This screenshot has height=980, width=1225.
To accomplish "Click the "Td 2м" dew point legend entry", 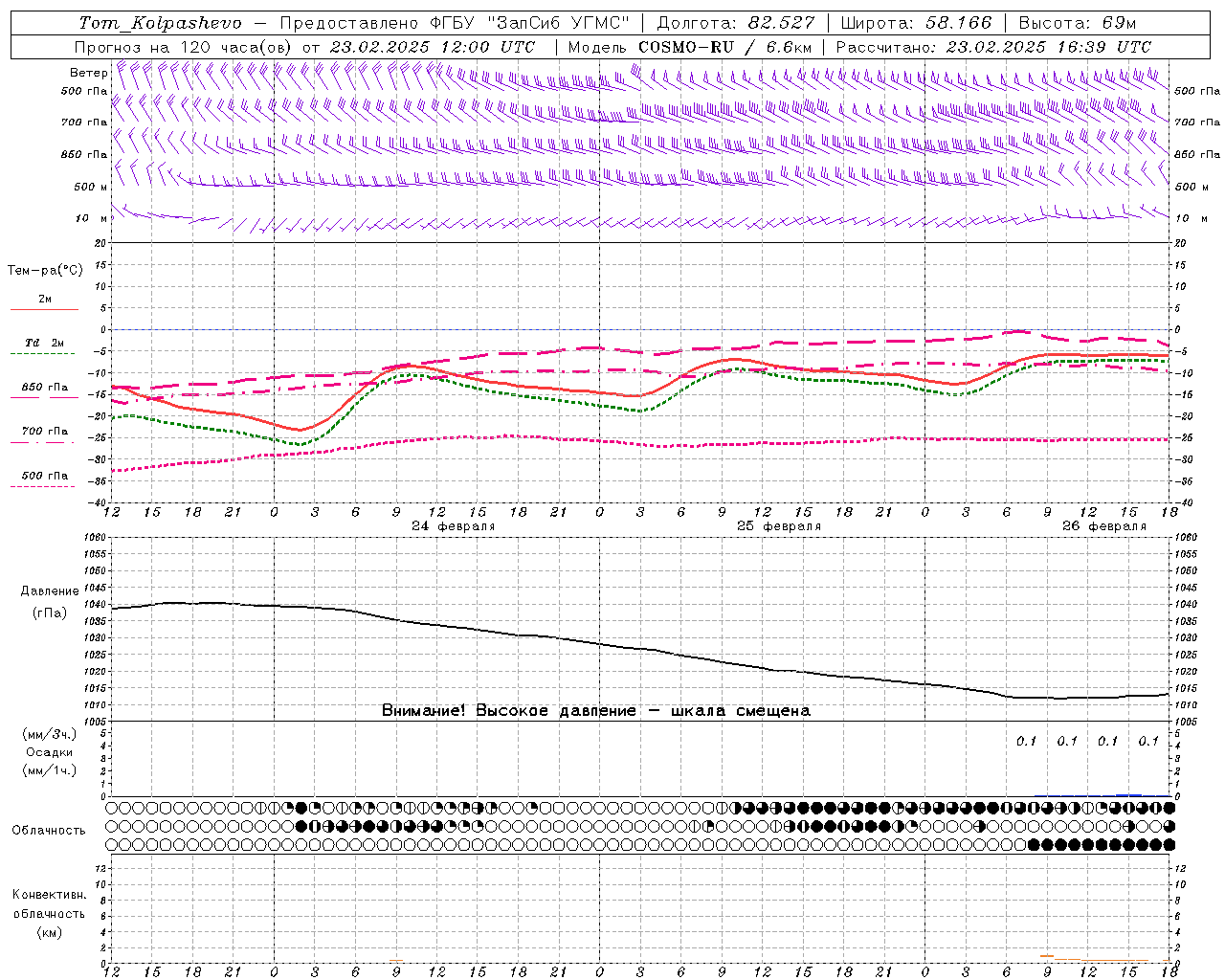I will (45, 343).
